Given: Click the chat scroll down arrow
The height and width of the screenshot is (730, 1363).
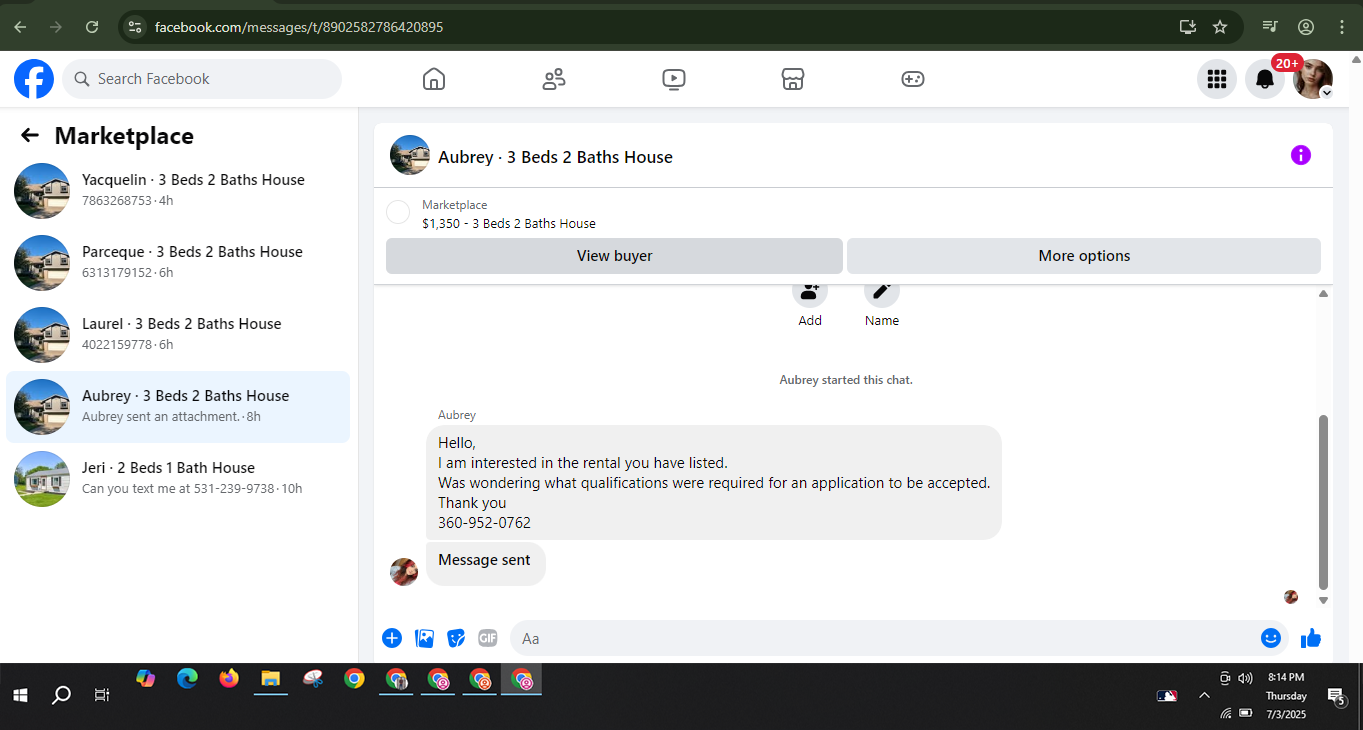Looking at the screenshot, I should 1323,601.
